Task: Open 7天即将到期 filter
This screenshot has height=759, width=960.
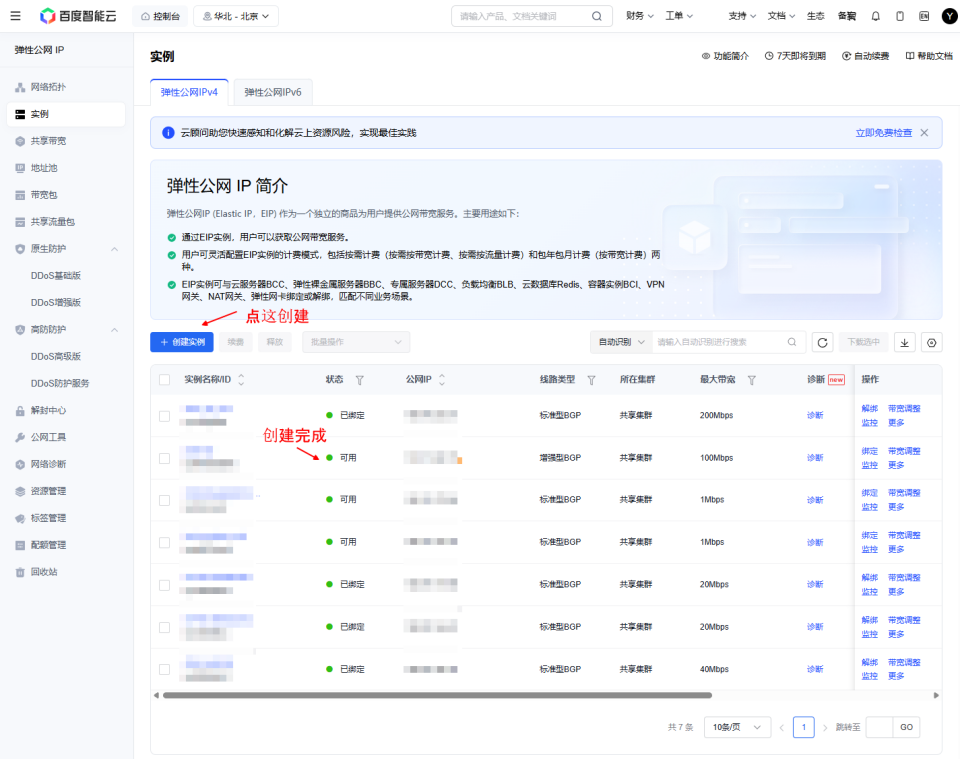Action: tap(795, 56)
